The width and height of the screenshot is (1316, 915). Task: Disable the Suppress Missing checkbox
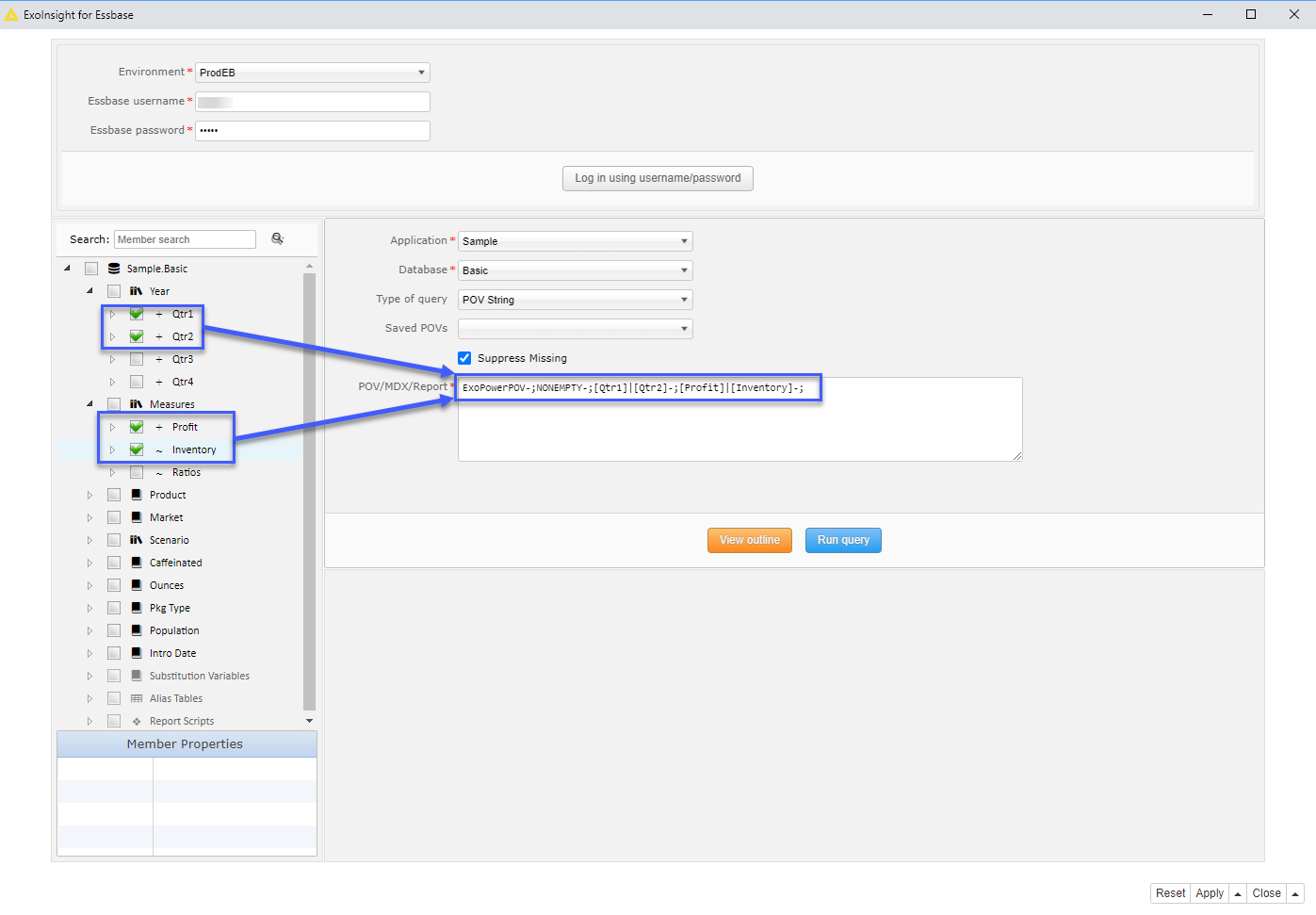(464, 358)
